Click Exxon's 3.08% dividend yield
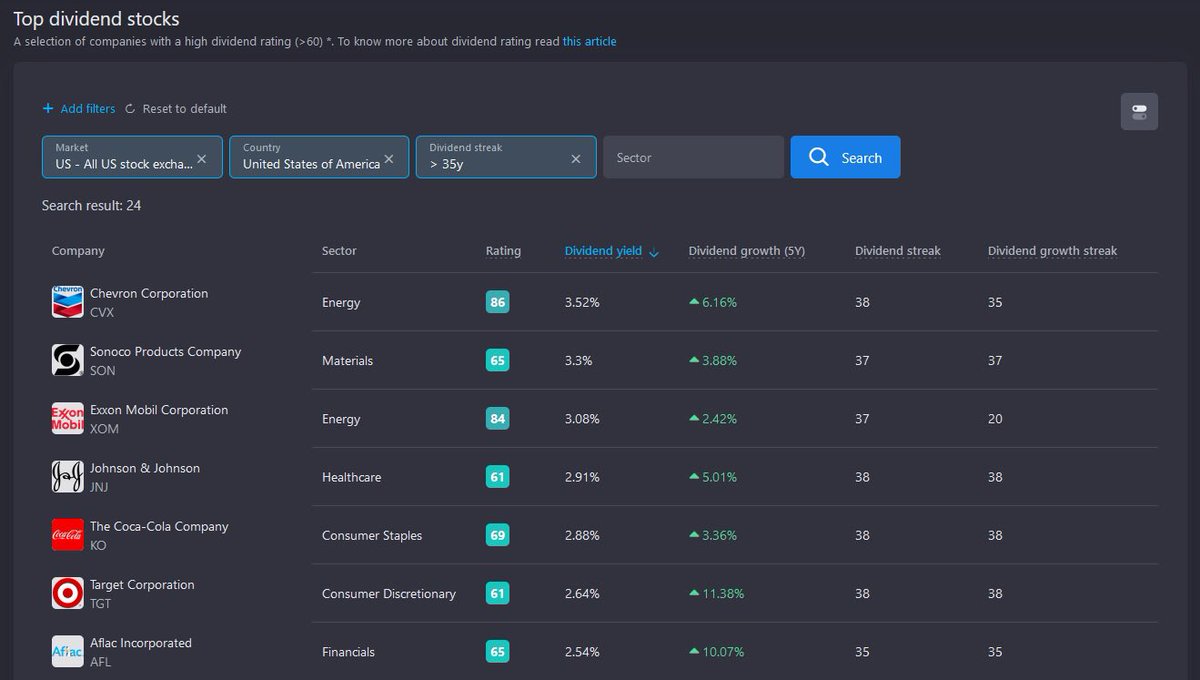The width and height of the screenshot is (1200, 680). click(582, 419)
